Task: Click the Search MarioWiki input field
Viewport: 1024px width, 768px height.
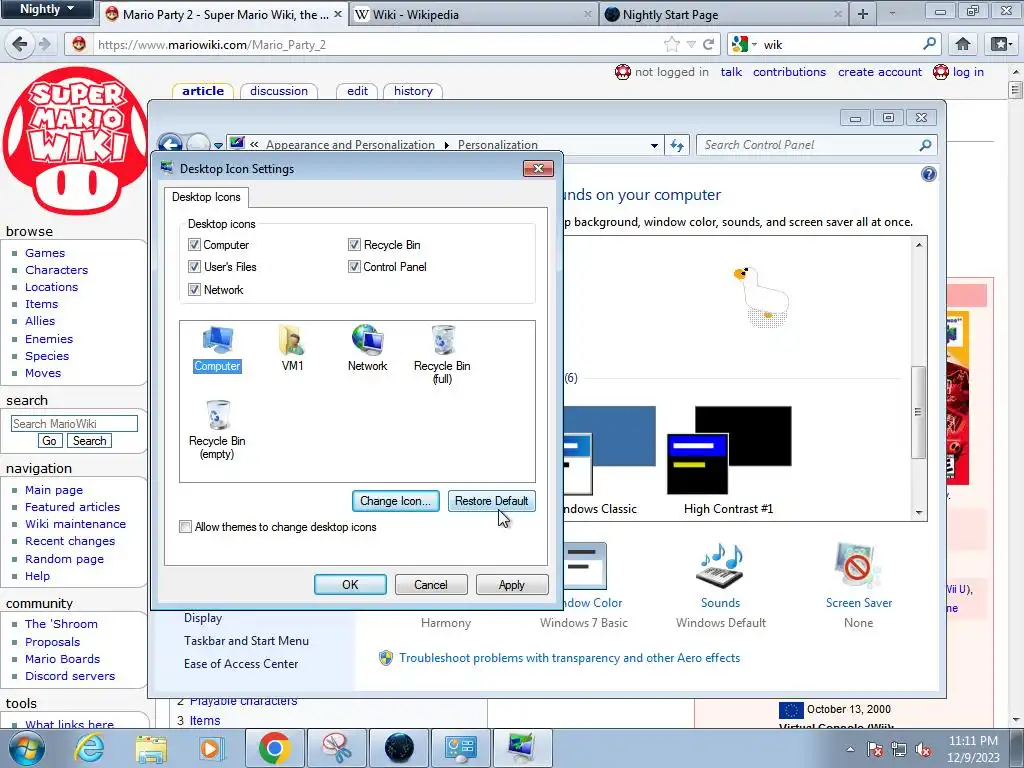Action: [74, 423]
